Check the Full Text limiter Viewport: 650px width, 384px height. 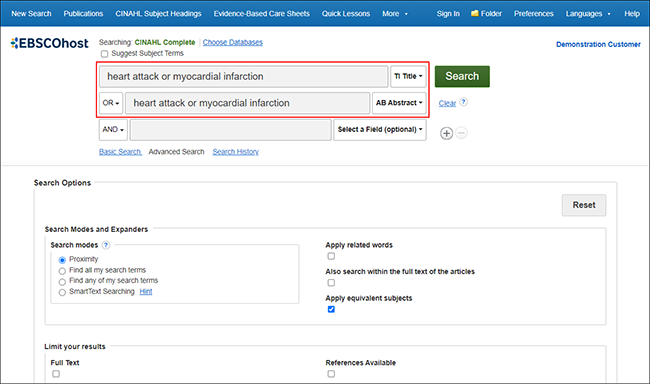point(56,374)
